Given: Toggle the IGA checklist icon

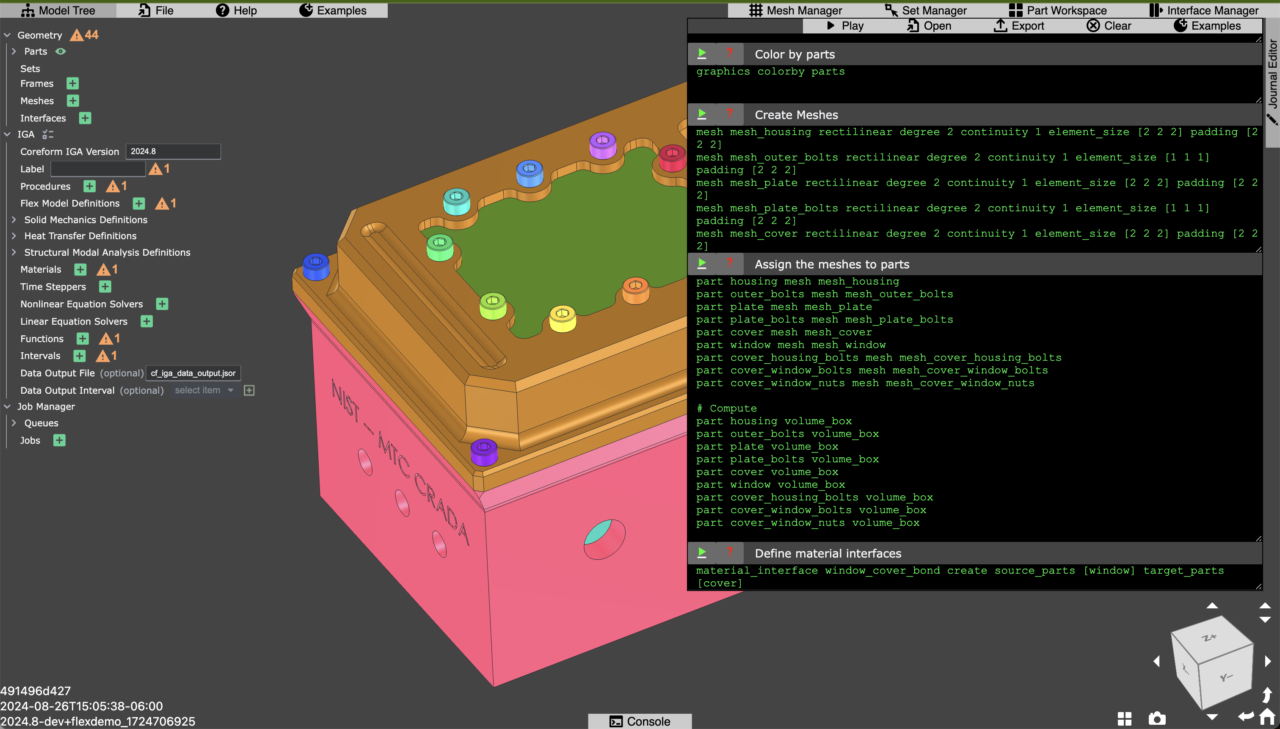Looking at the screenshot, I should pos(47,134).
